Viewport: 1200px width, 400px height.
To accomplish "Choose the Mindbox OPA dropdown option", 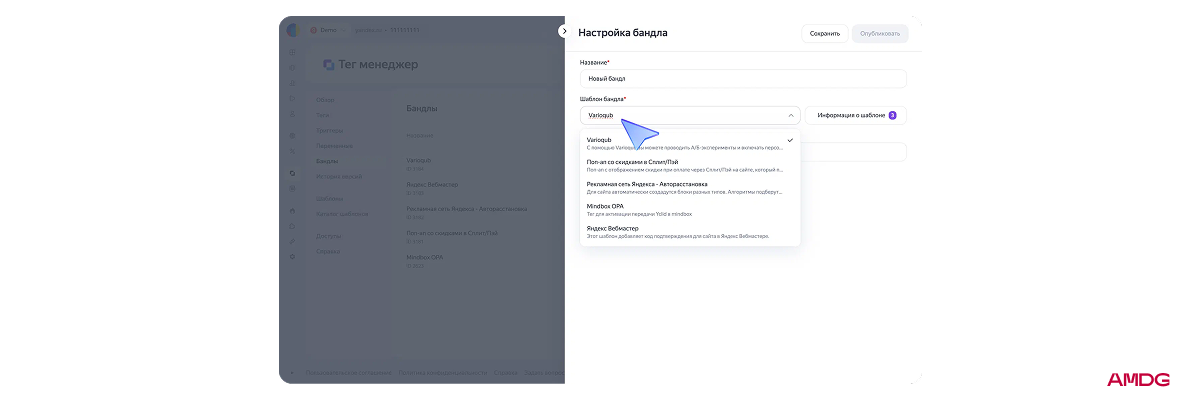I will (x=690, y=209).
